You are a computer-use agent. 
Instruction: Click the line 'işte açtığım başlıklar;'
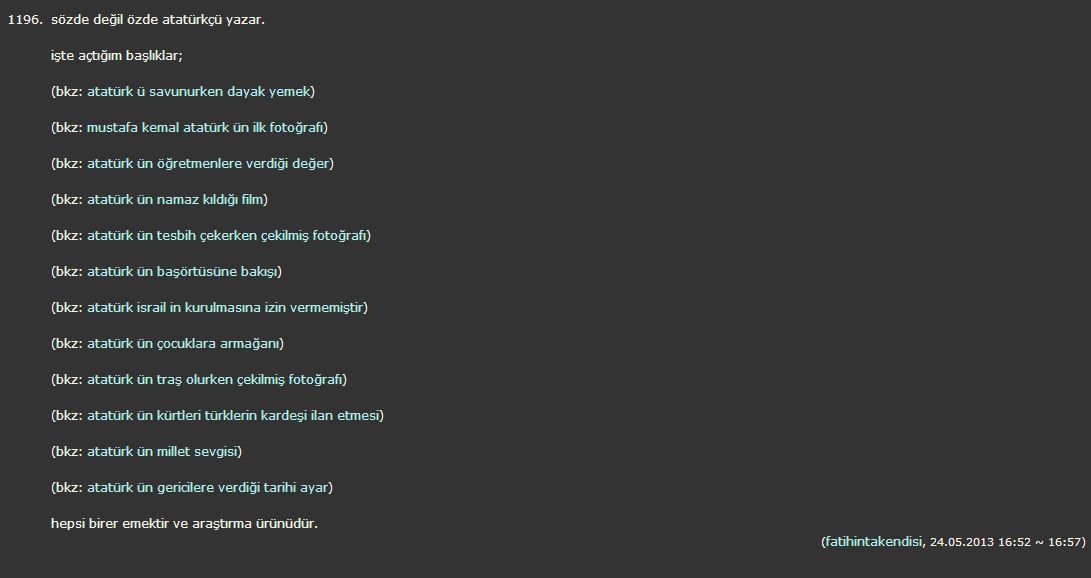[117, 56]
